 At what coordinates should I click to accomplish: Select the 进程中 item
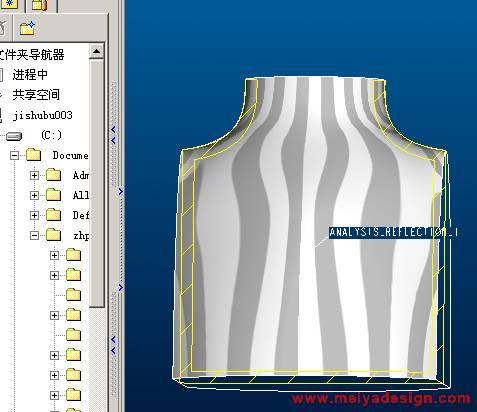click(x=30, y=75)
